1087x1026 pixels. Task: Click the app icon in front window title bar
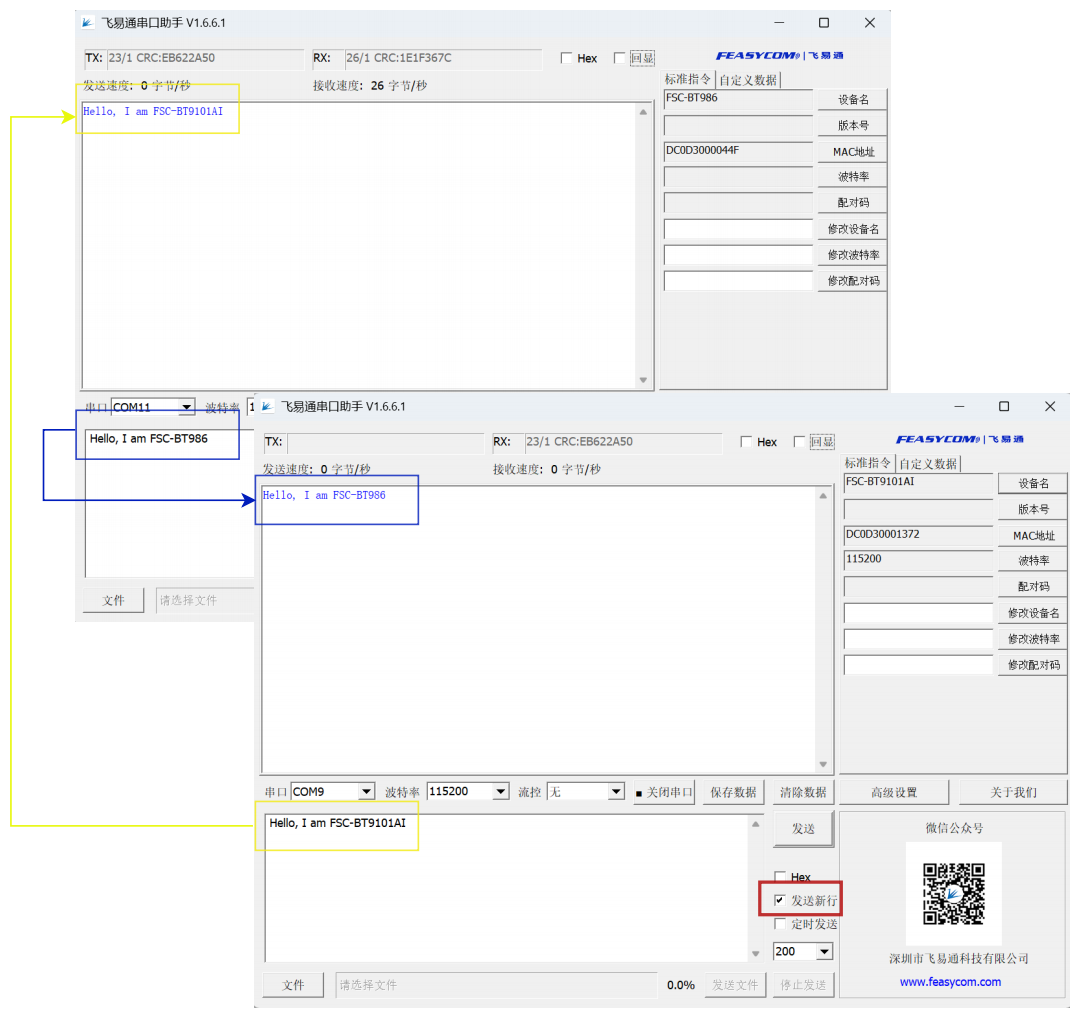268,407
